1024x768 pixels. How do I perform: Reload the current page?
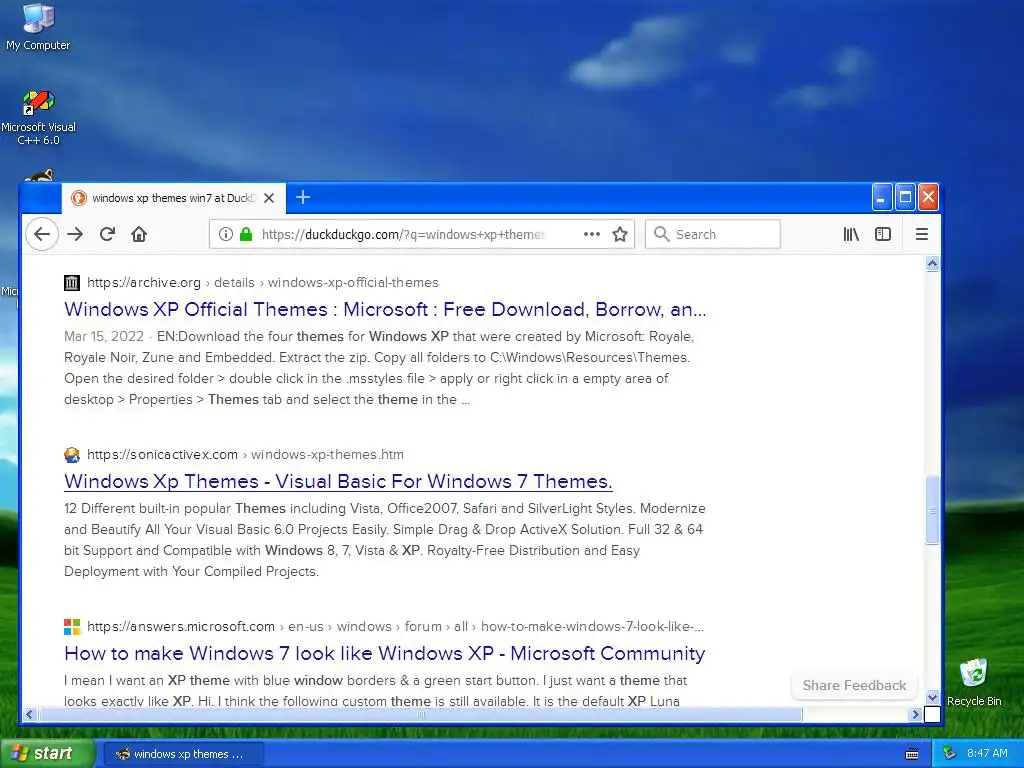click(x=107, y=234)
